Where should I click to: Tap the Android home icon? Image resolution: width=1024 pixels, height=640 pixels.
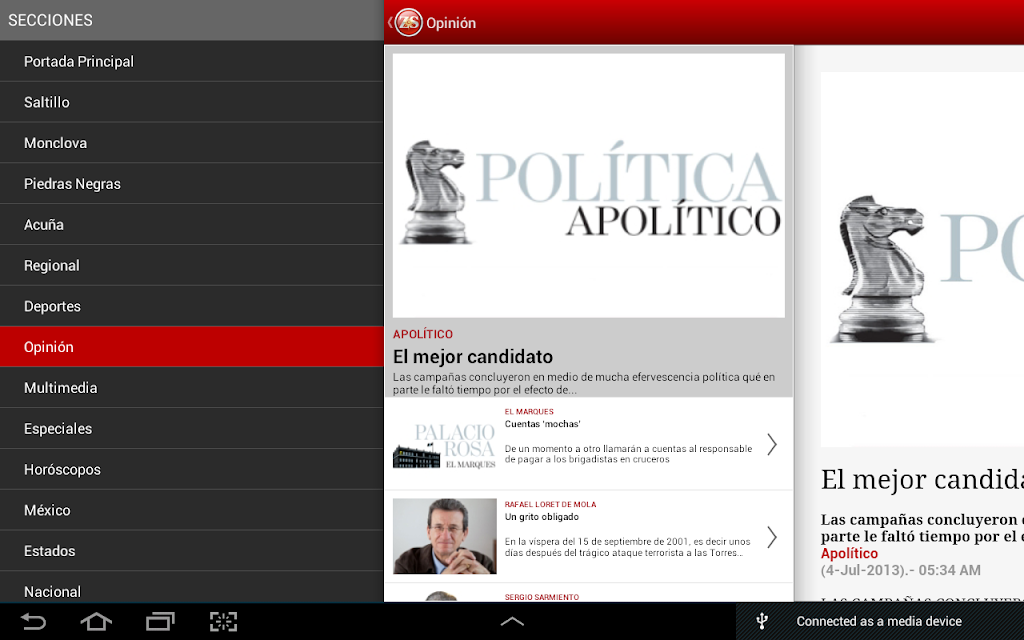point(96,621)
